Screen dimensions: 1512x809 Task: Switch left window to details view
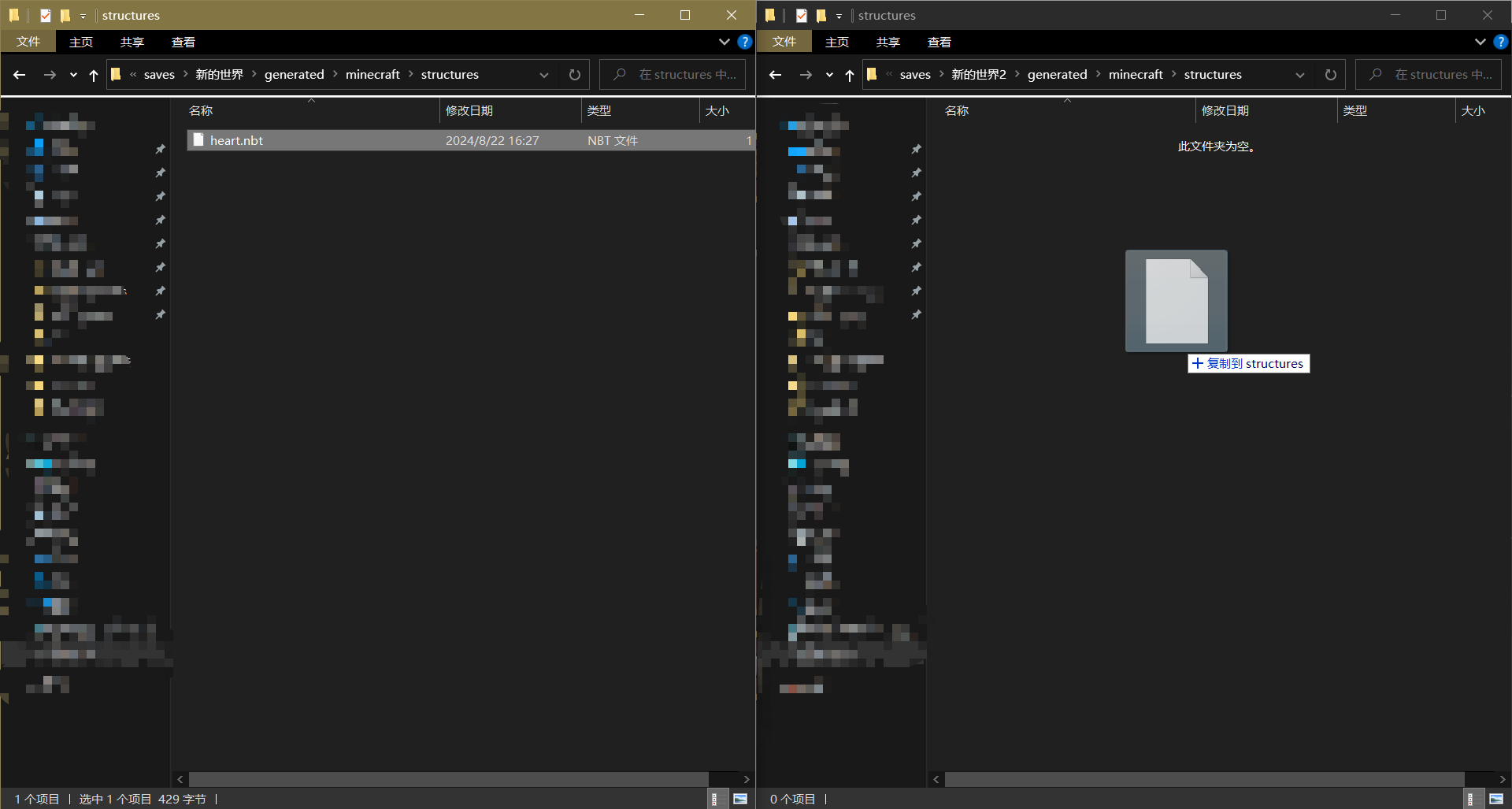click(714, 799)
